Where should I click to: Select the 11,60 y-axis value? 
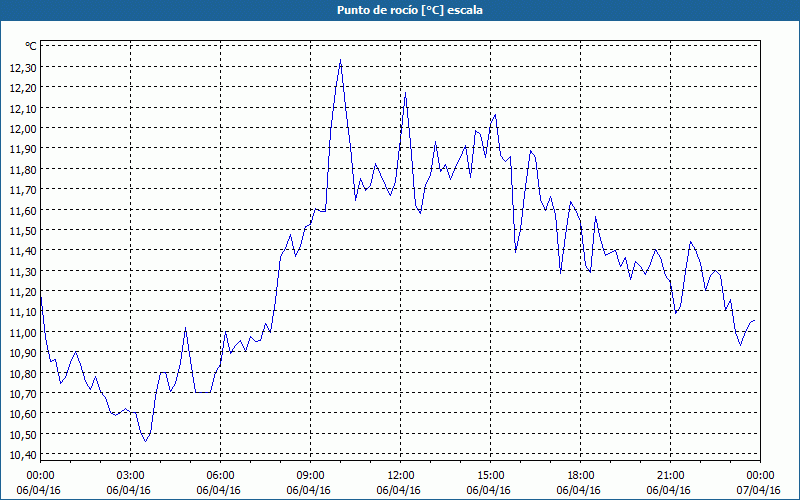23,210
